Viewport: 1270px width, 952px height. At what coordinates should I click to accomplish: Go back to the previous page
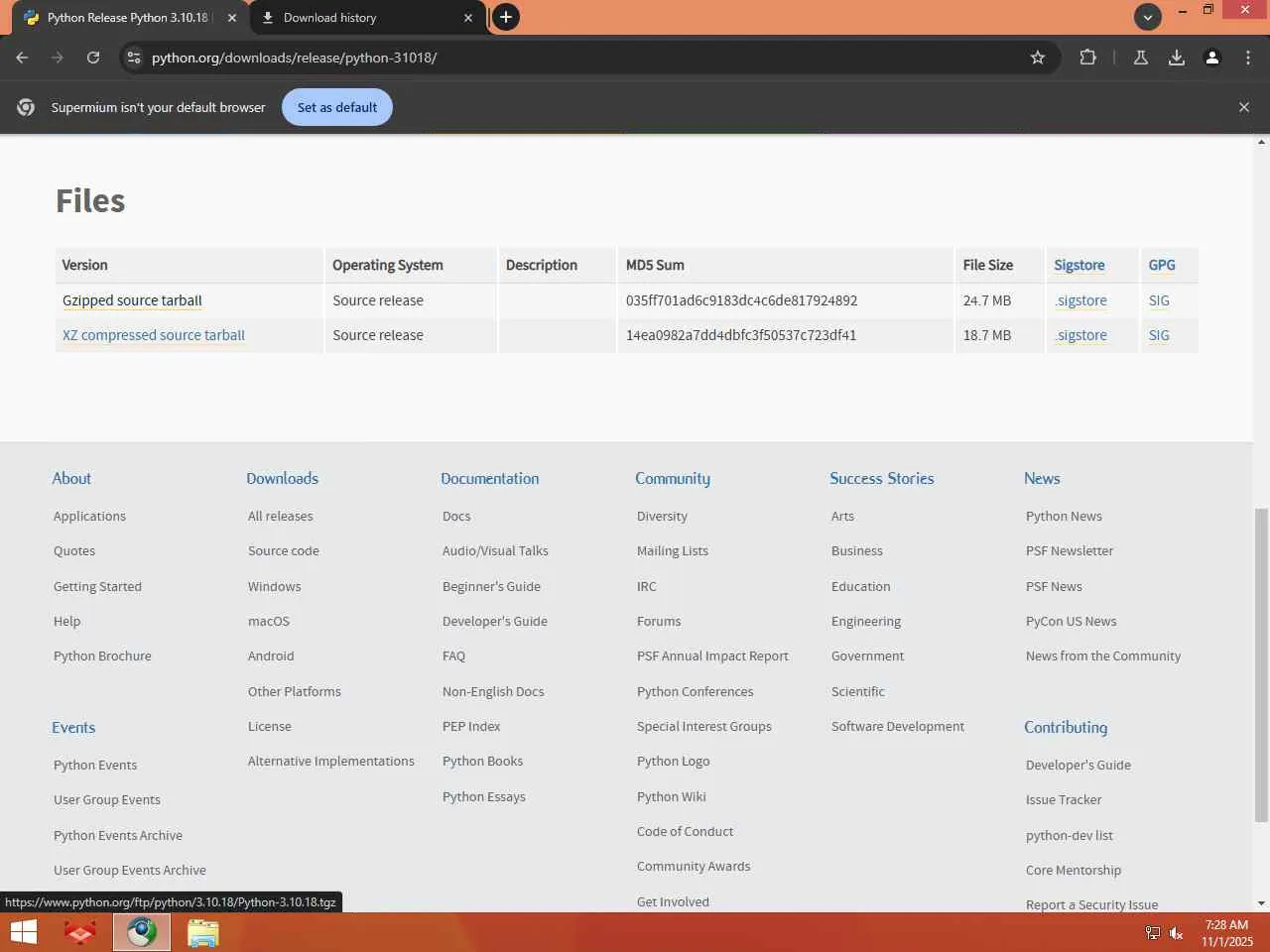(22, 58)
